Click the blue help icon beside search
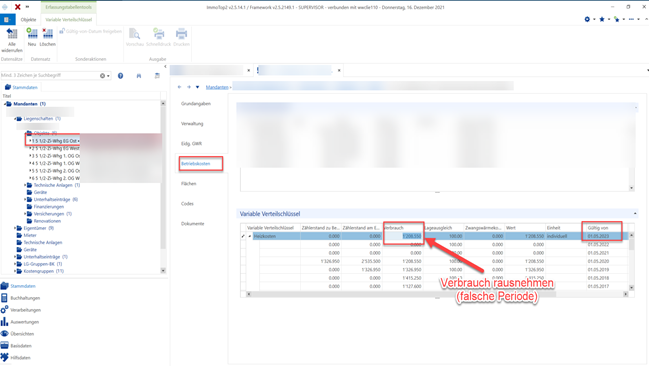The image size is (649, 366). (x=120, y=76)
